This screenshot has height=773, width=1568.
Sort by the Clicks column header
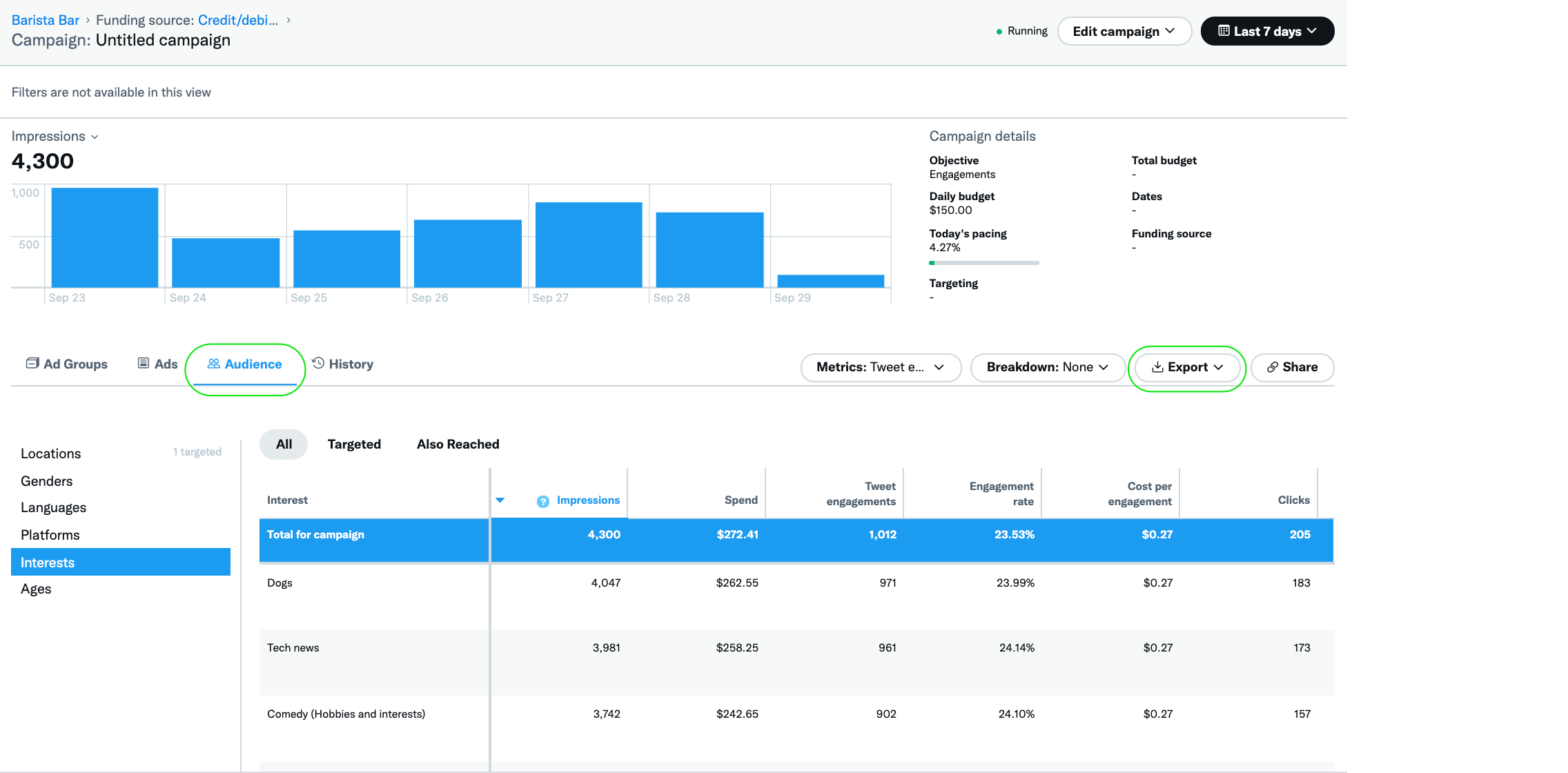1294,500
